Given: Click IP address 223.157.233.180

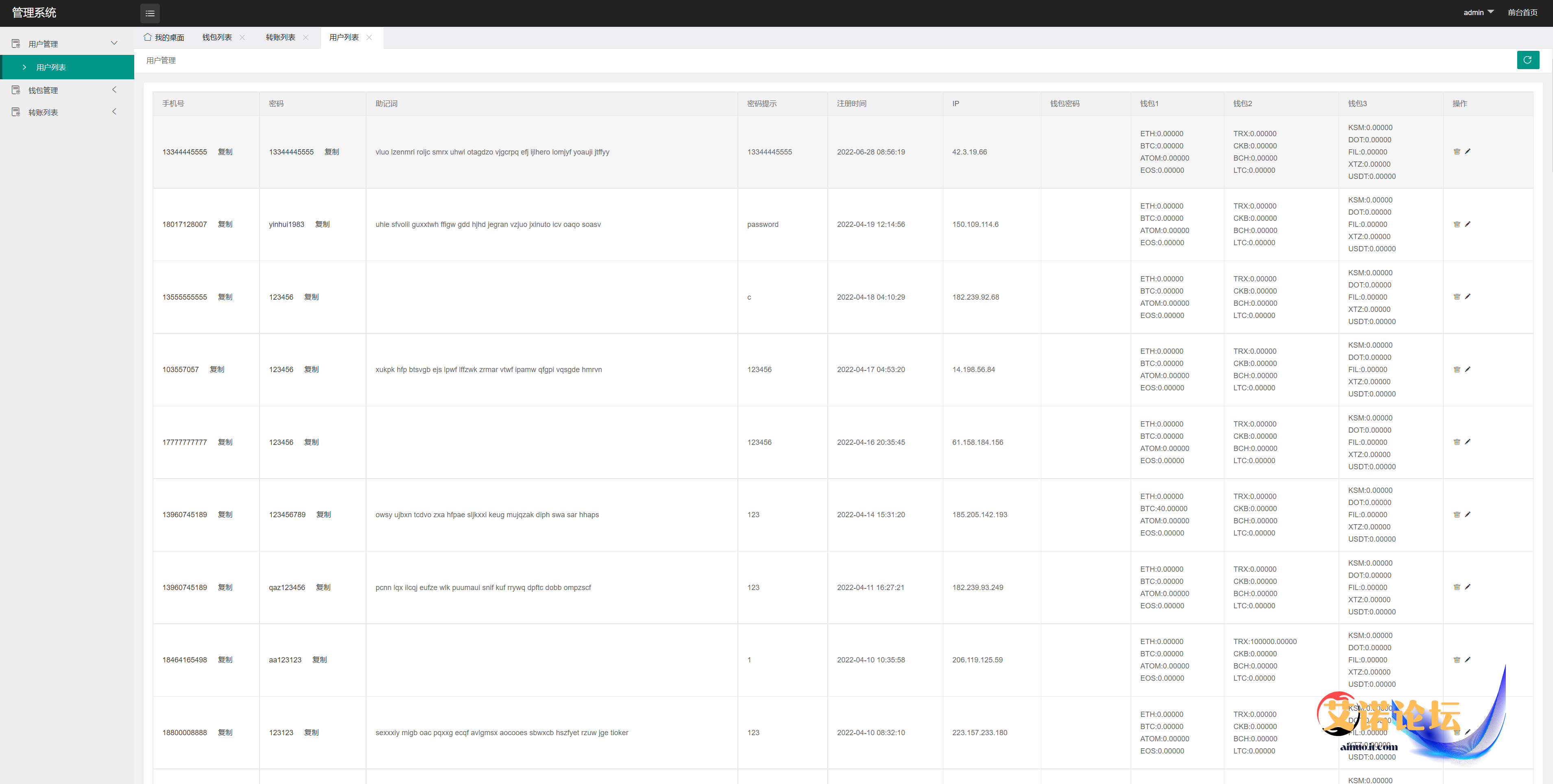Looking at the screenshot, I should click(979, 733).
